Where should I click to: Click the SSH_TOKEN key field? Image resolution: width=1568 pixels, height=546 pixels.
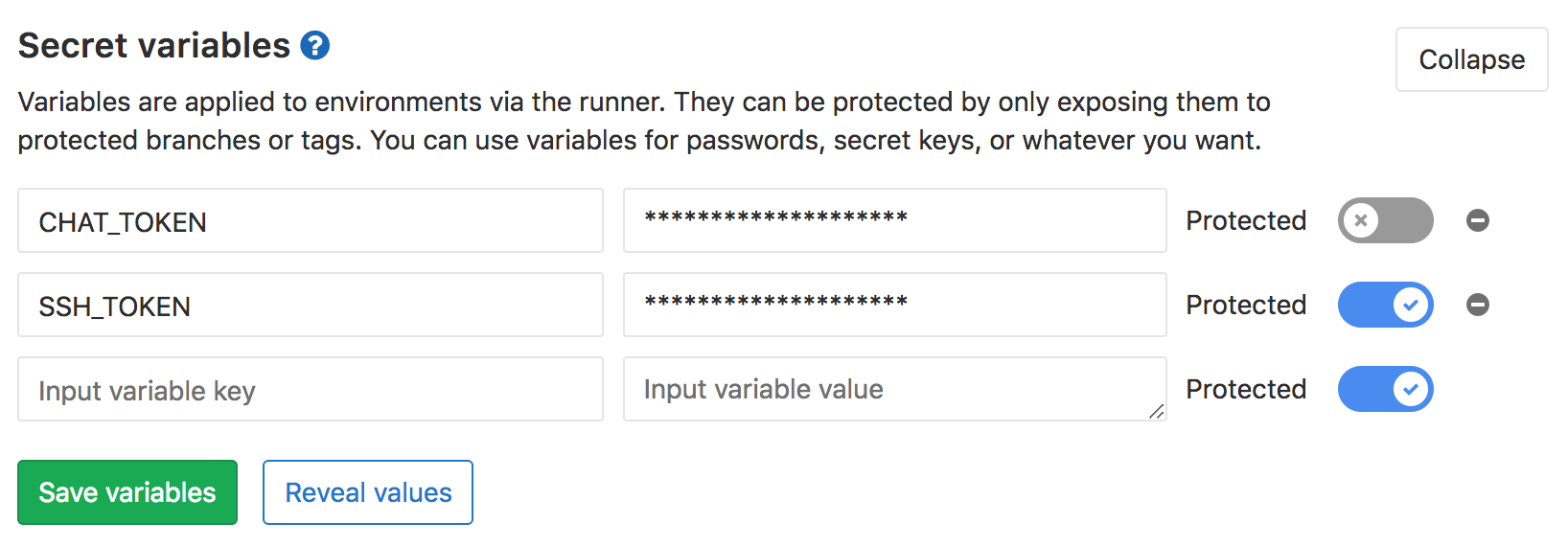pos(310,306)
